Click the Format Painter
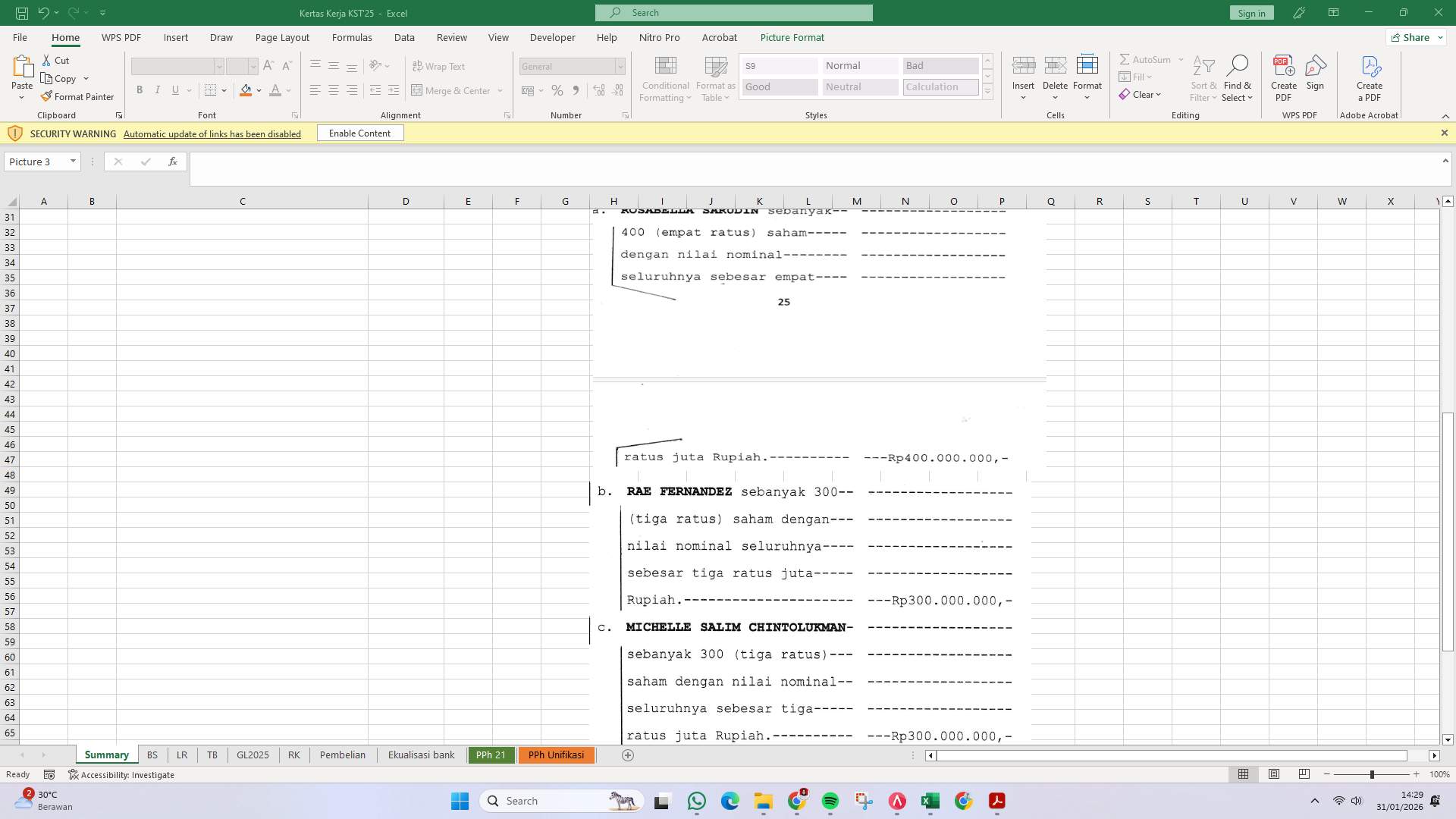The image size is (1456, 819). click(x=78, y=96)
